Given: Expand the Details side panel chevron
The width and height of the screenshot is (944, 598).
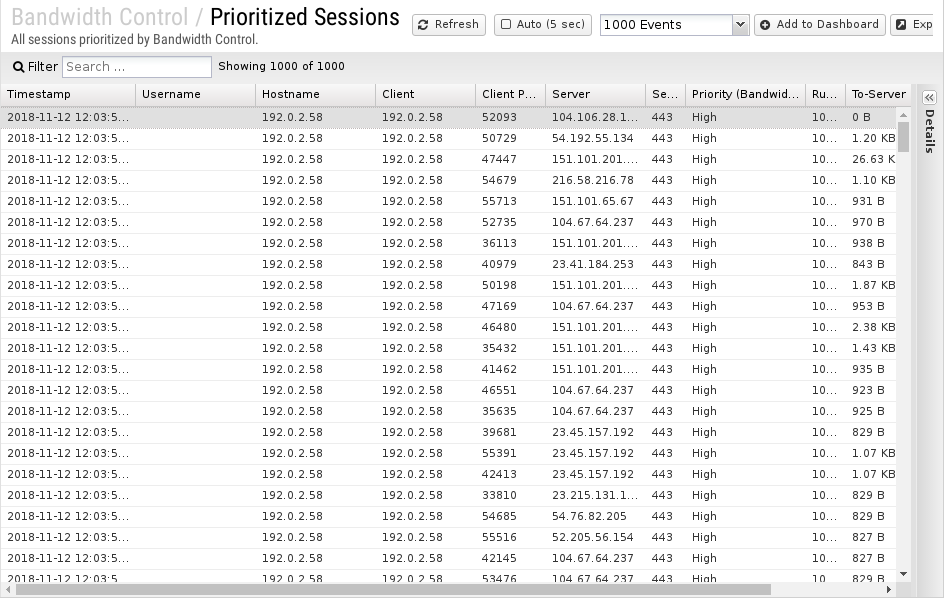Looking at the screenshot, I should pos(930,98).
